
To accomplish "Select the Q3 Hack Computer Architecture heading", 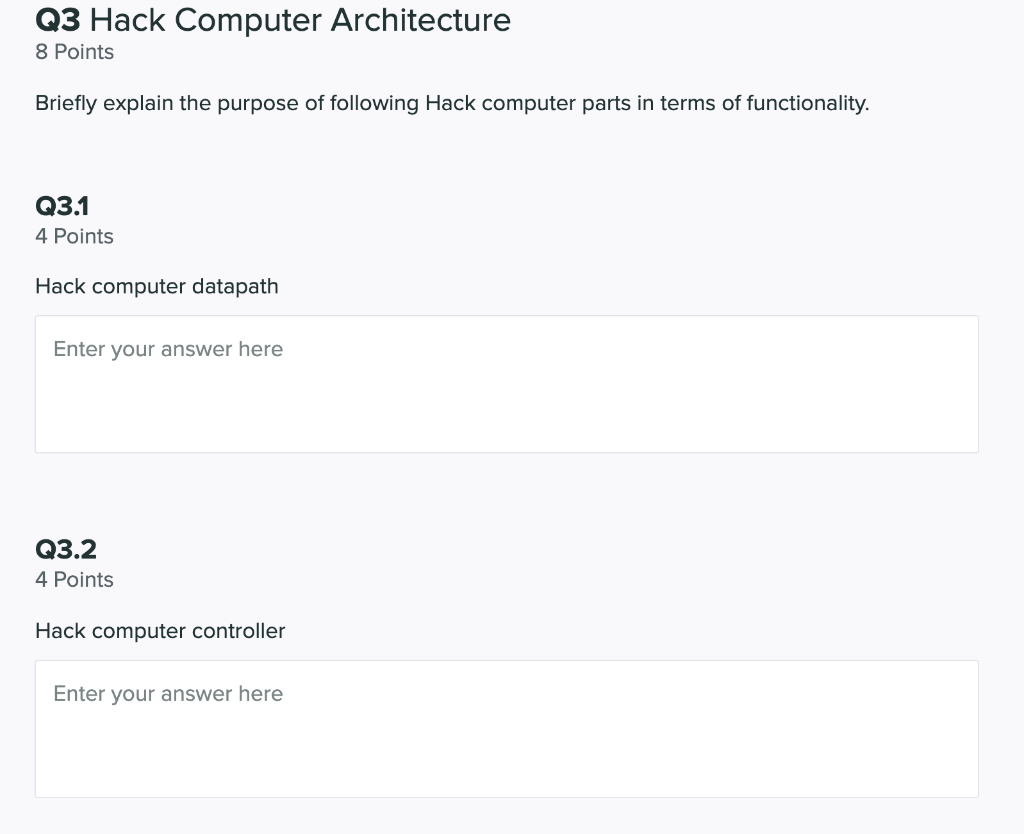I will pos(272,20).
